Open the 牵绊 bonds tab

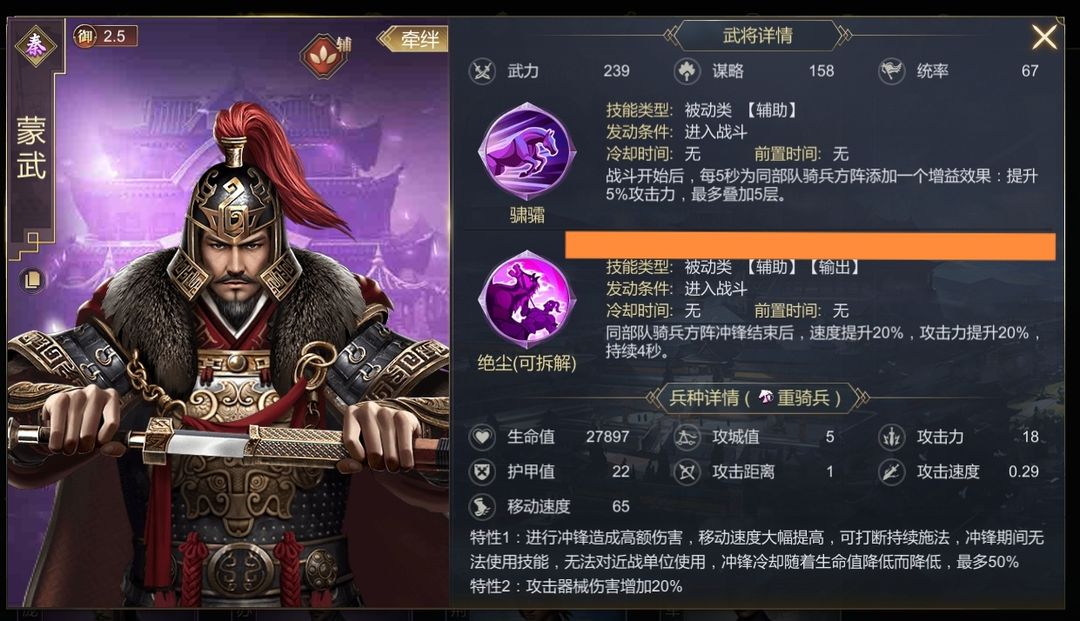coord(413,39)
